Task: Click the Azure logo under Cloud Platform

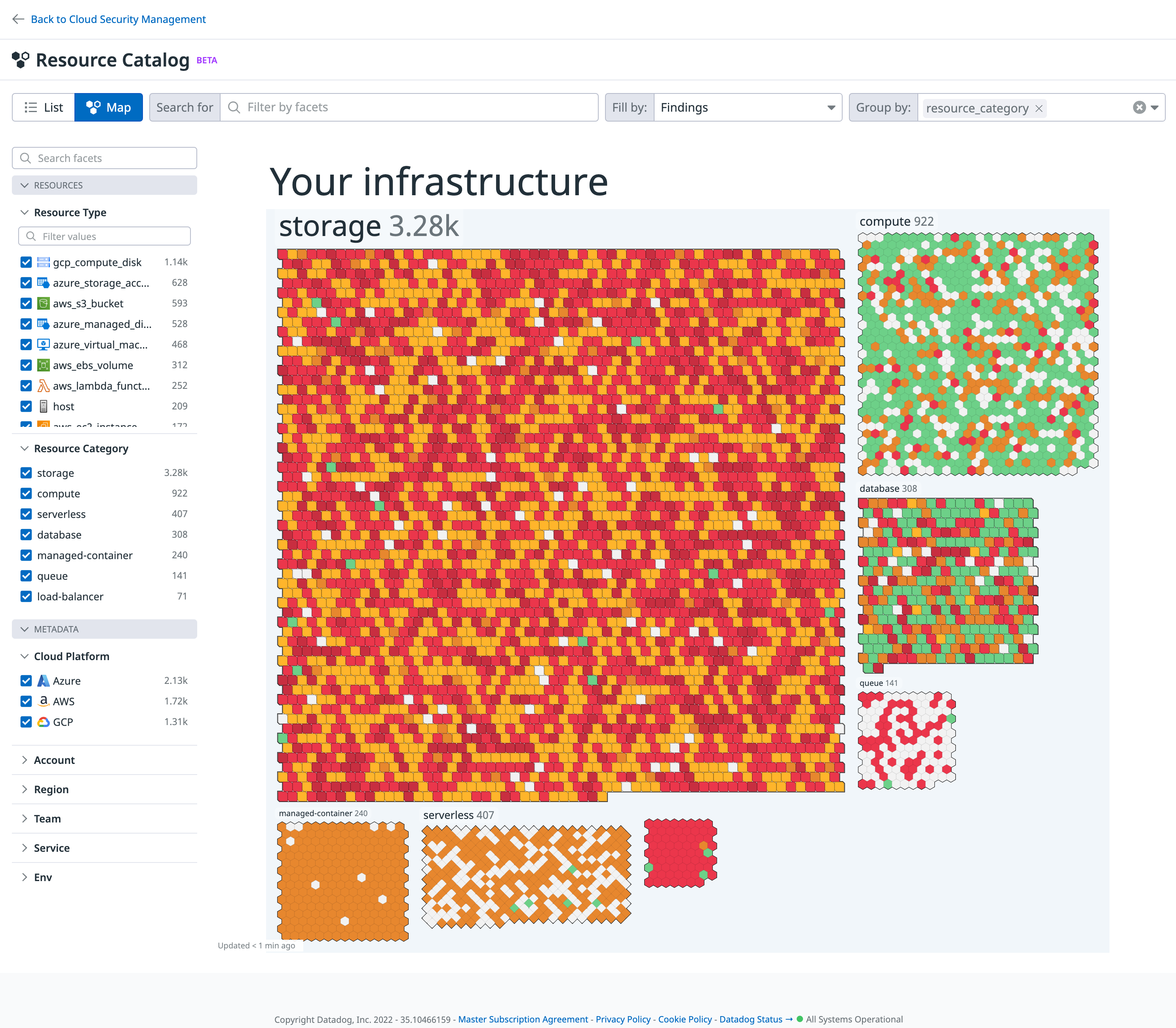Action: [43, 680]
